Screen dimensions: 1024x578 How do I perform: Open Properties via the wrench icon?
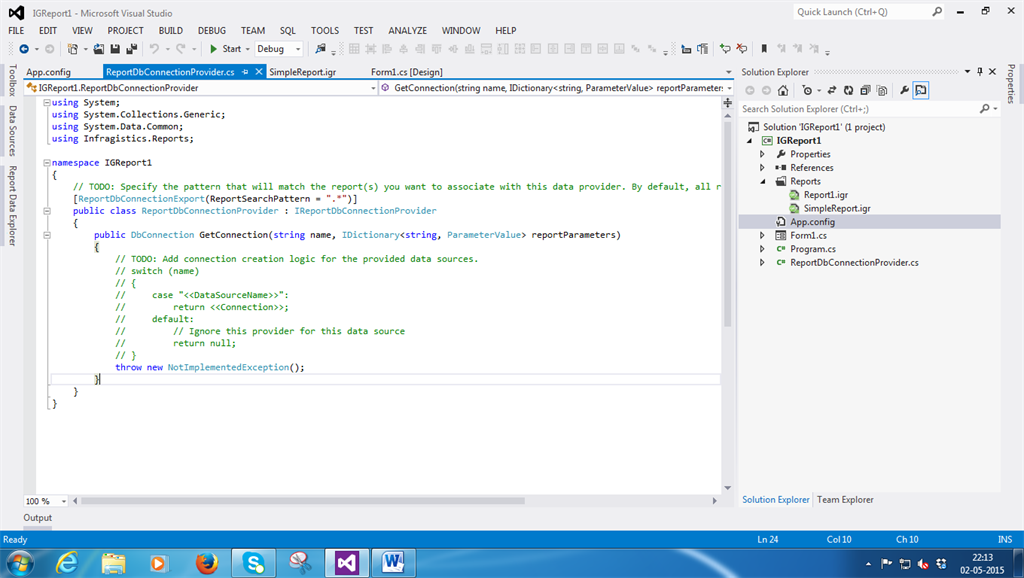(904, 91)
